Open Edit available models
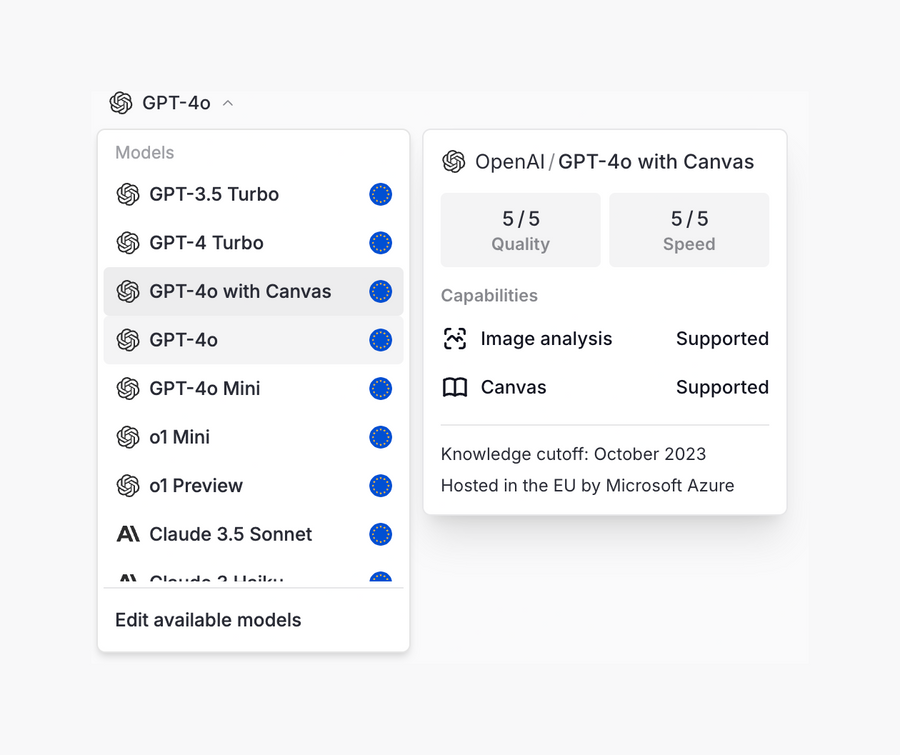 [207, 620]
